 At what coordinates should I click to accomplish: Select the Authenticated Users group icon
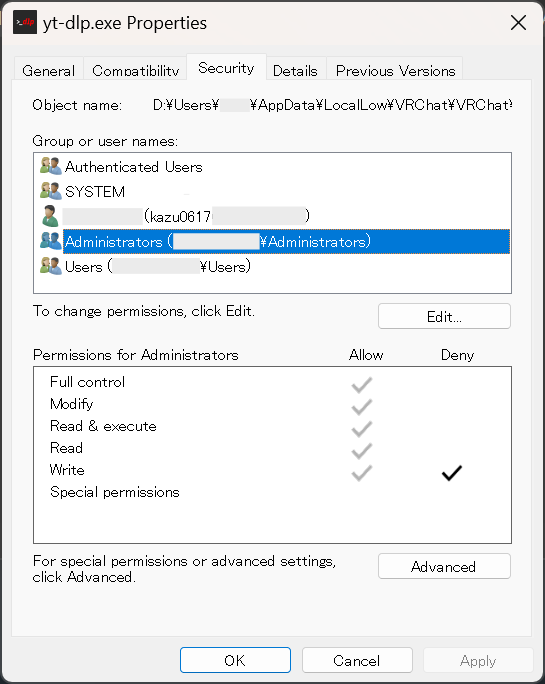tap(51, 167)
